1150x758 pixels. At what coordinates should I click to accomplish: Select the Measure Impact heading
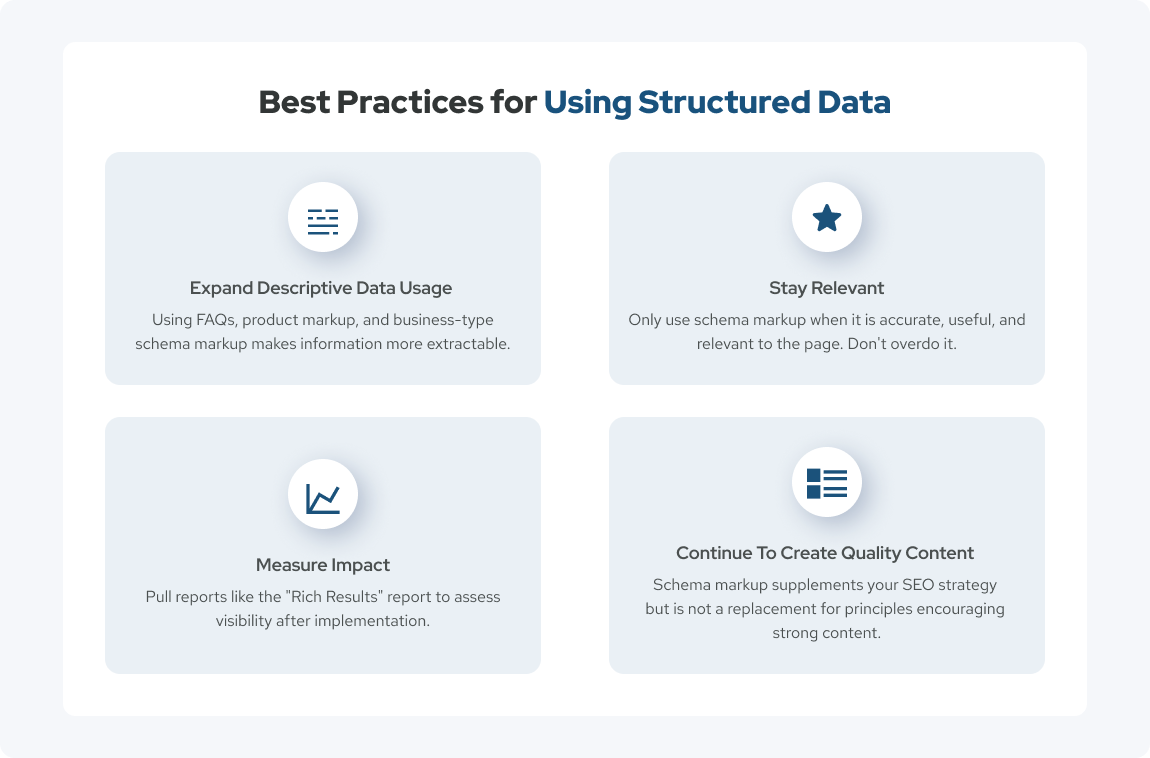323,565
